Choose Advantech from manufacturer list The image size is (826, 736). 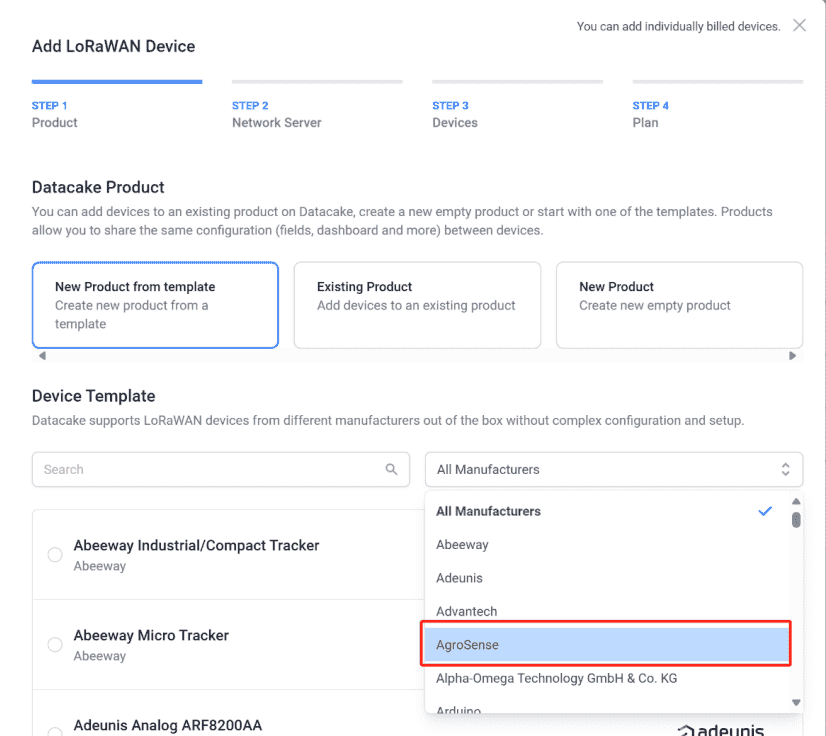606,611
